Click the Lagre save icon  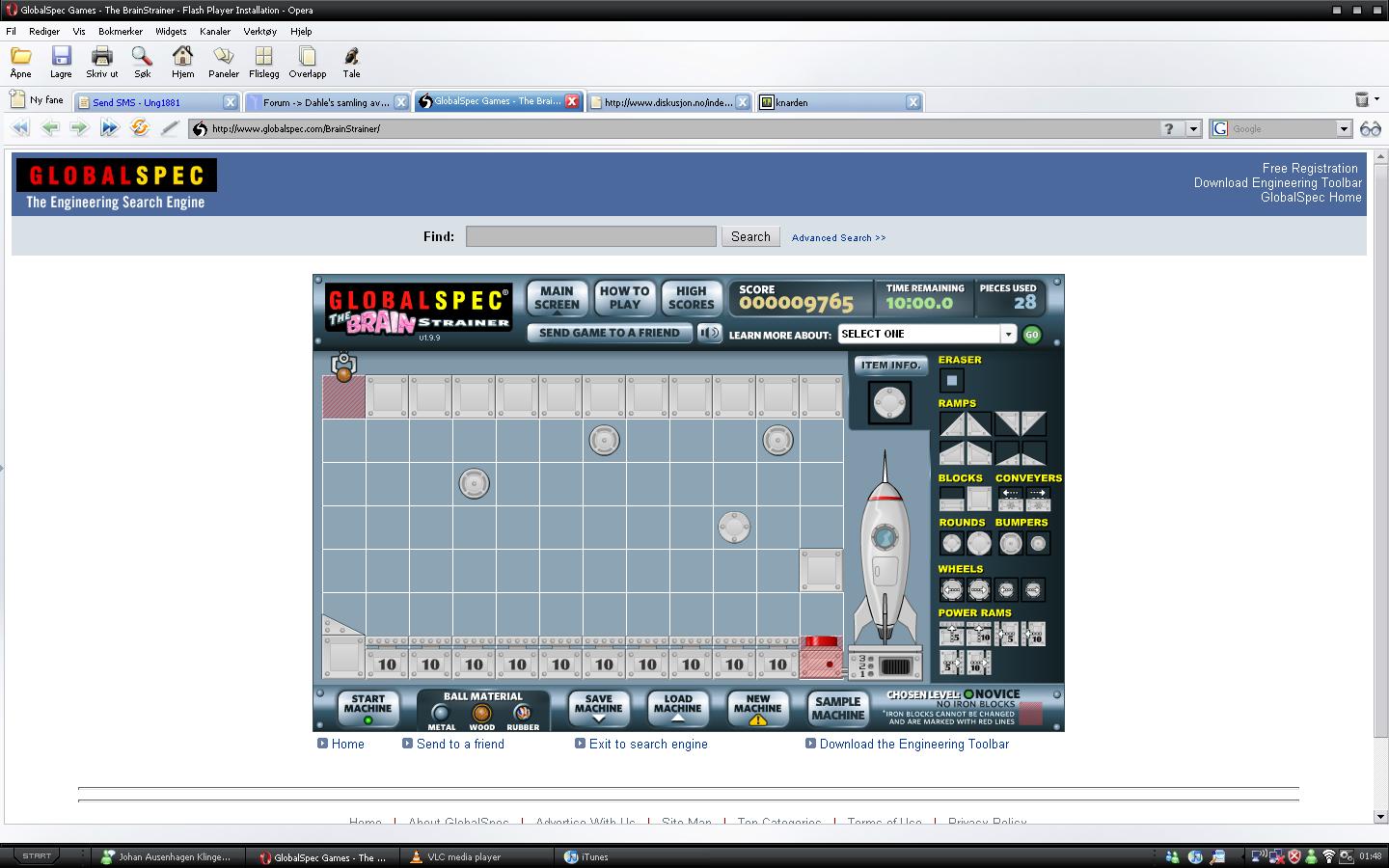pyautogui.click(x=61, y=62)
